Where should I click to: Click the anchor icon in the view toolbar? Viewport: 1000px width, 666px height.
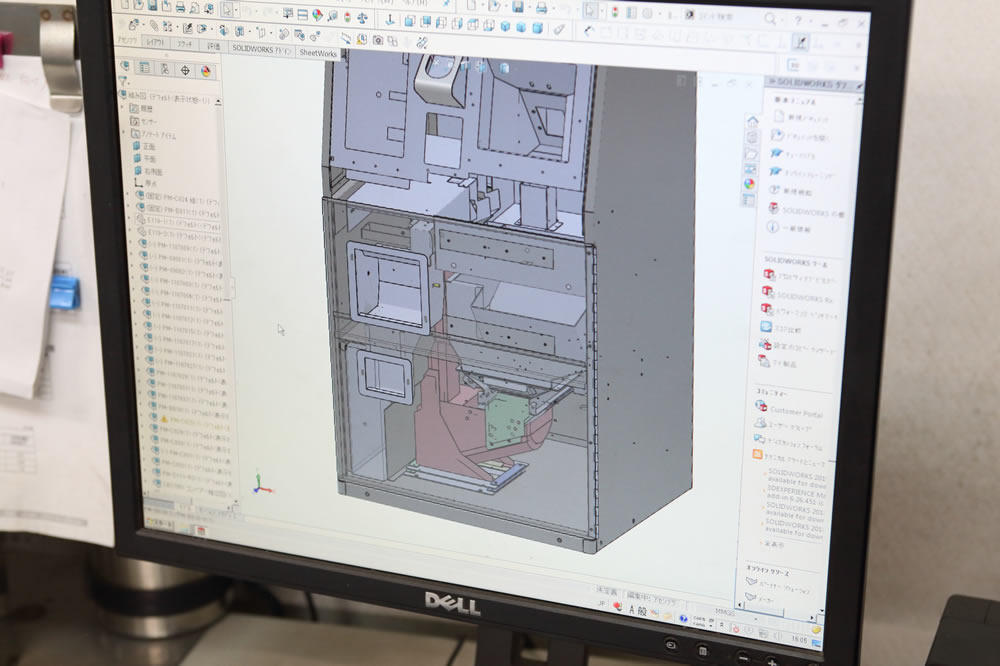click(390, 20)
